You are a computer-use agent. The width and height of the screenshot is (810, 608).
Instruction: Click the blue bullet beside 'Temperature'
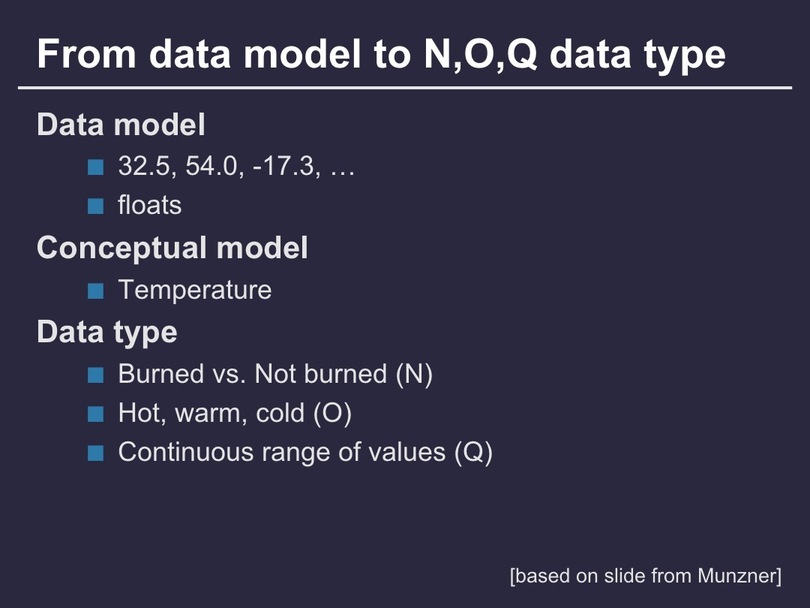(x=96, y=291)
